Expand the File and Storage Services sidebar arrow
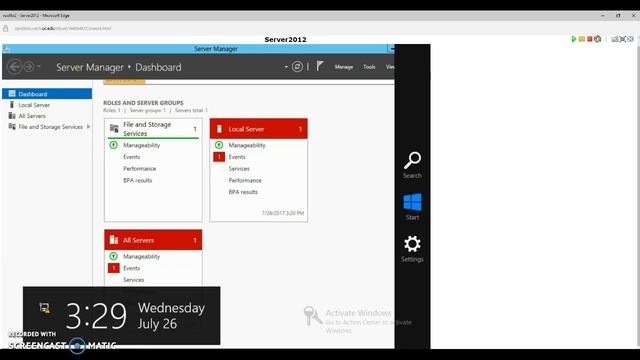Image resolution: width=640 pixels, height=360 pixels. click(88, 127)
